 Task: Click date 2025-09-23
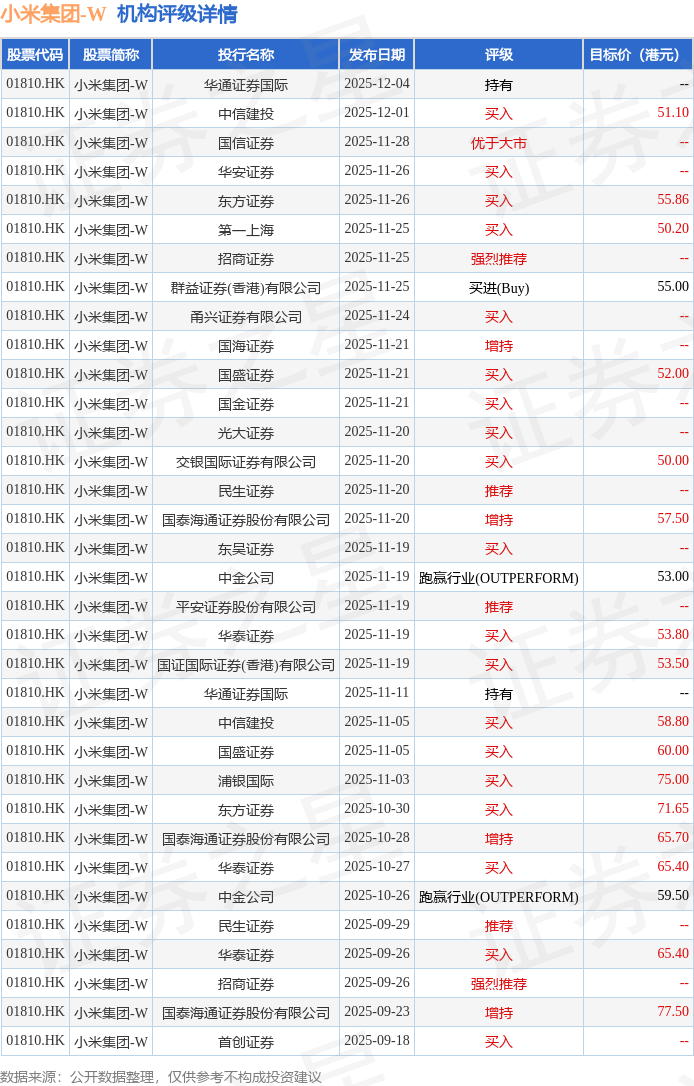[377, 1013]
